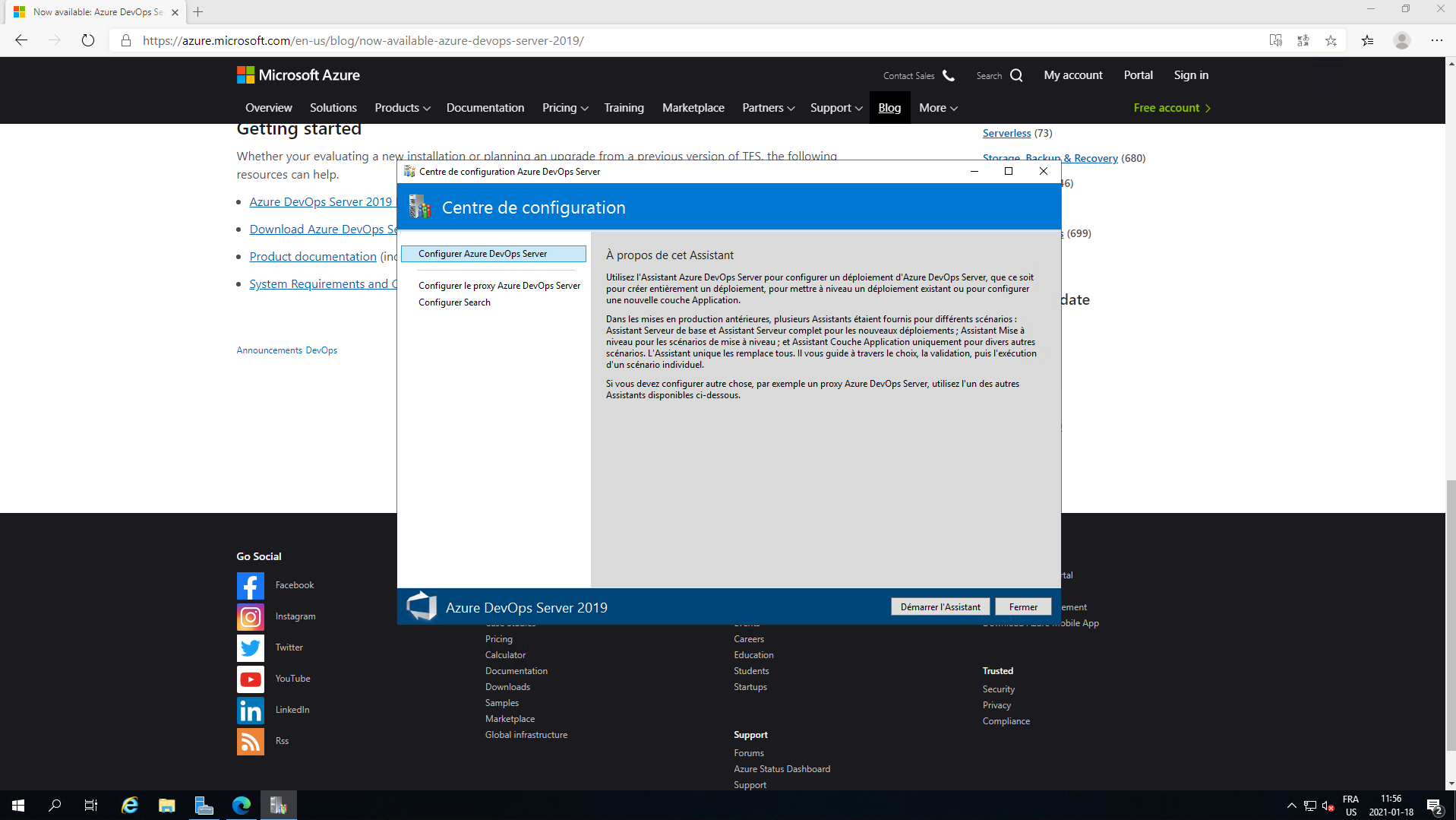Open the Support dropdown menu
Viewport: 1456px width, 820px height.
[835, 108]
